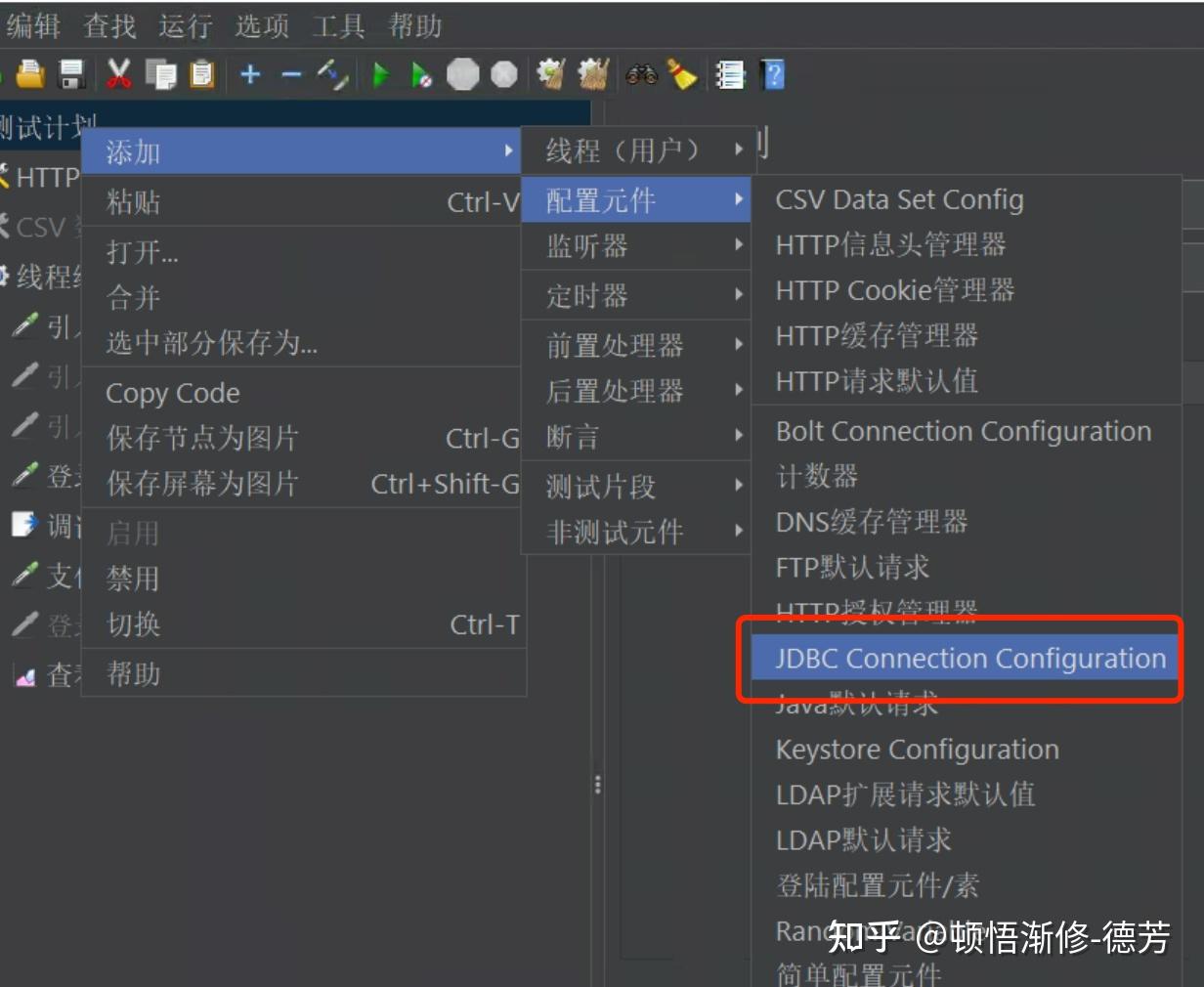Select CSV Data Set Config

[x=967, y=199]
